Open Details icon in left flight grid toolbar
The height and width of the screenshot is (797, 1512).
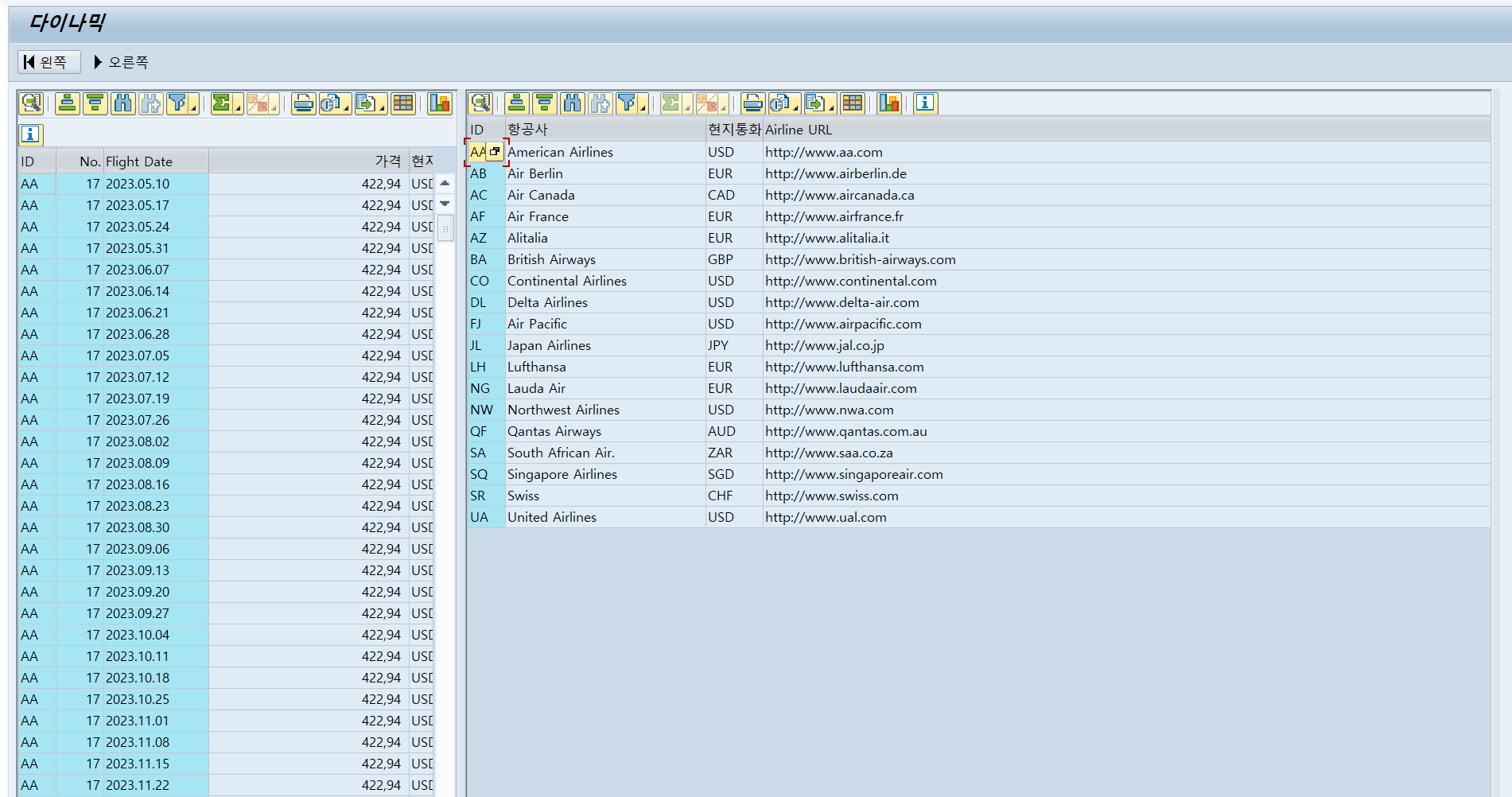pos(31,103)
